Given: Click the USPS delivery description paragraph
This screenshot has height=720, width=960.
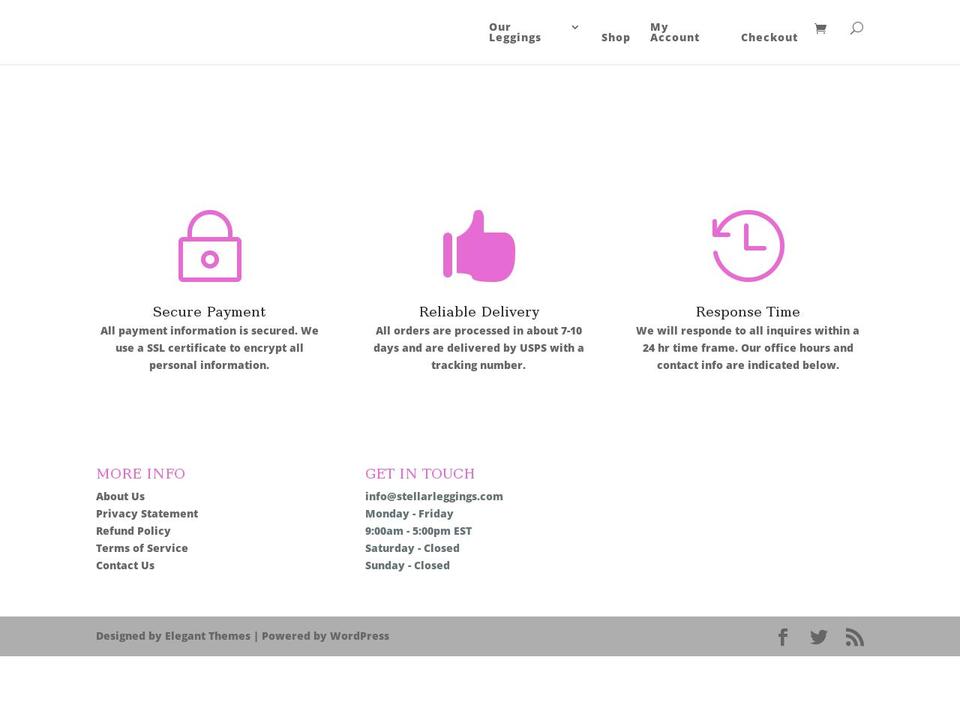Looking at the screenshot, I should 479,348.
